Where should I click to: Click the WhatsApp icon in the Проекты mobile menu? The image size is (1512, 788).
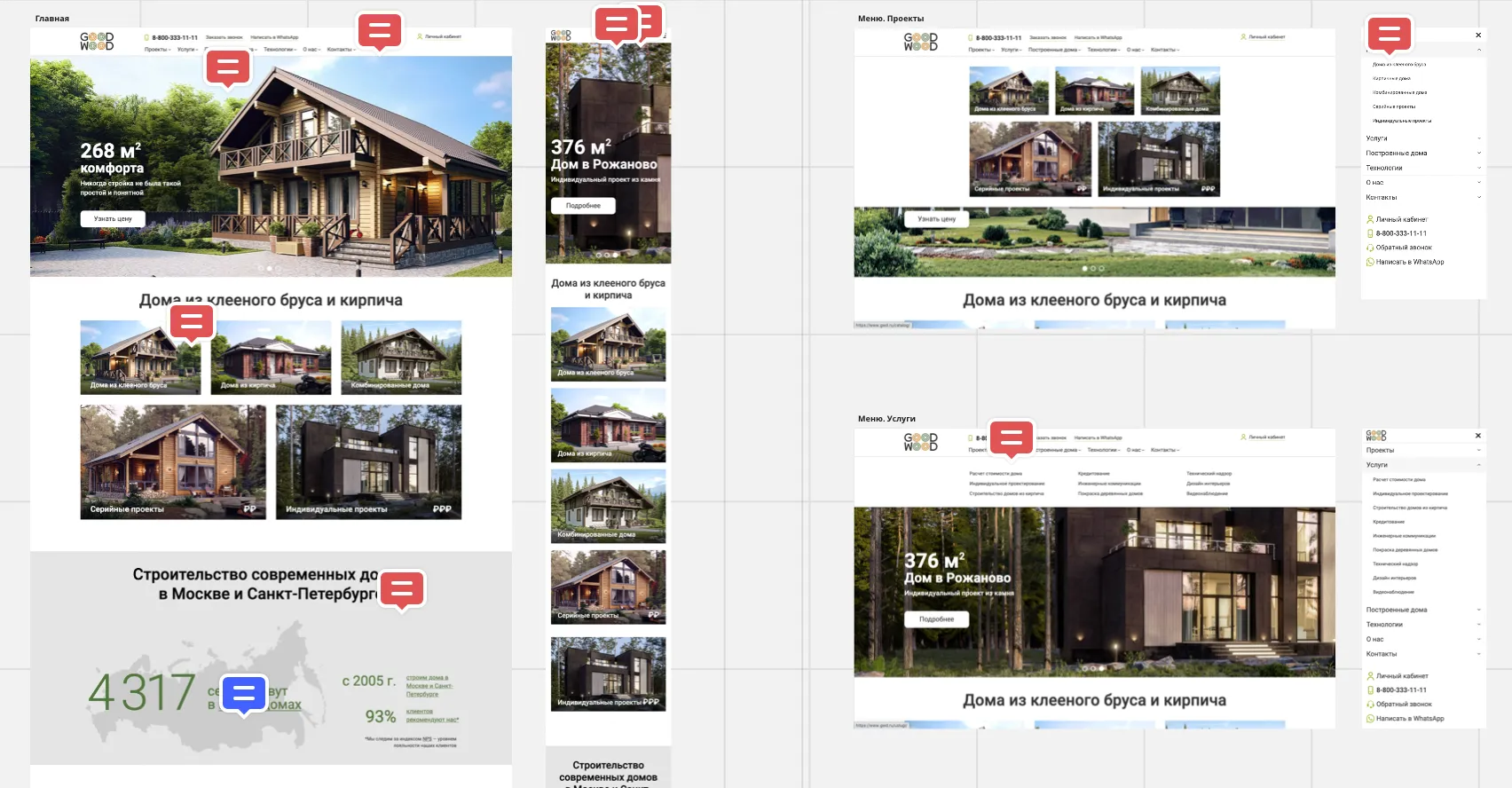point(1370,262)
